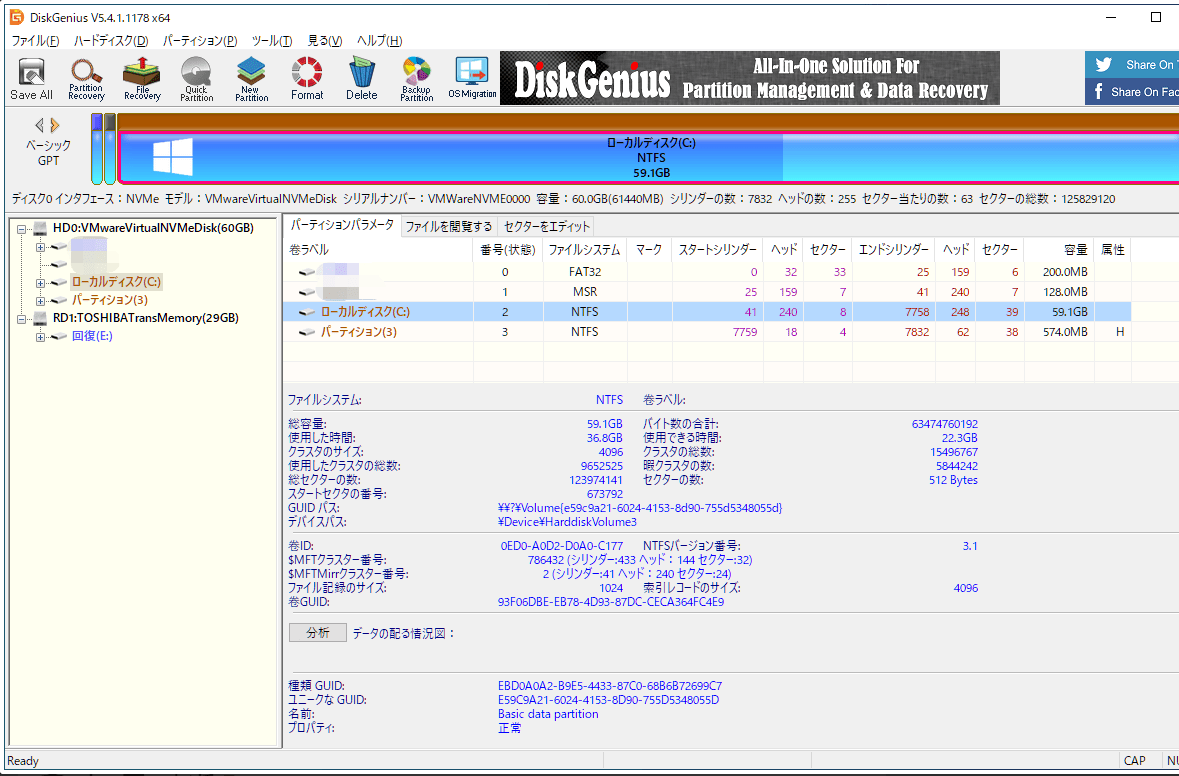Collapse the HD0 VMwareVirtualNVMeDisk tree node
Screen dimensions: 1179x776
pyautogui.click(x=22, y=228)
